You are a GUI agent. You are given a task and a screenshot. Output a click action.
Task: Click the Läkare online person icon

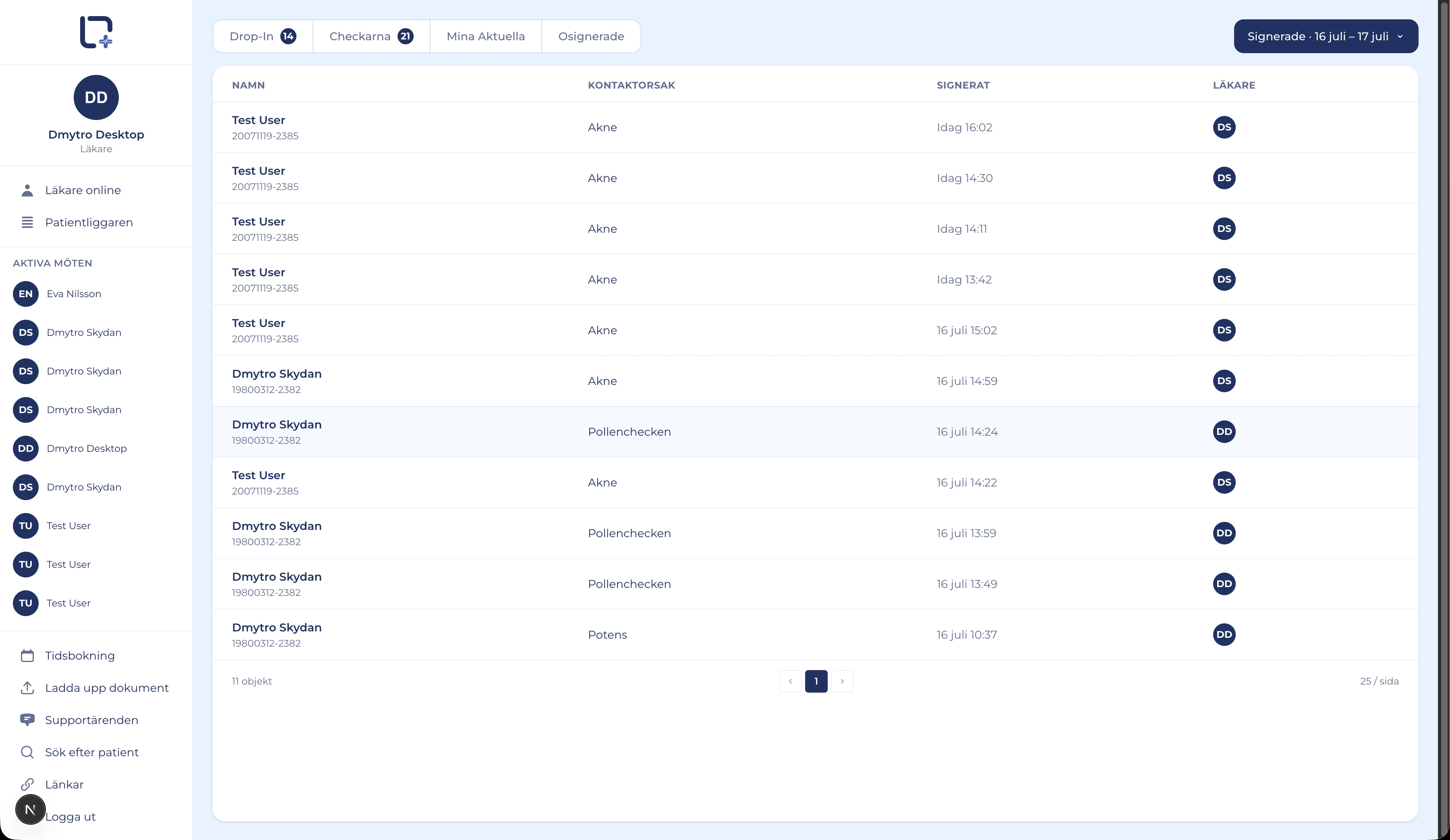27,190
